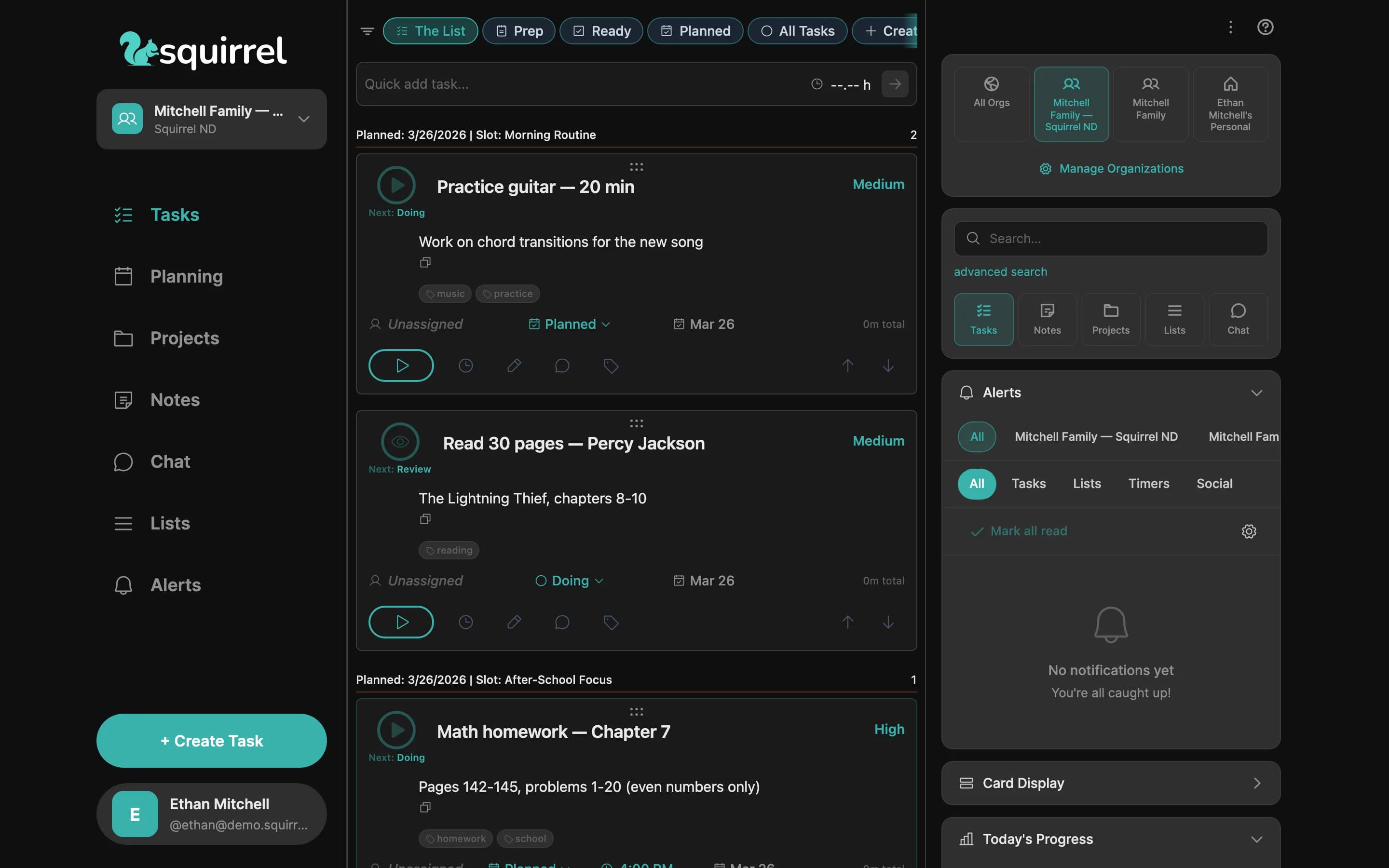Image resolution: width=1389 pixels, height=868 pixels.
Task: Copy description of Math homework task
Action: [425, 807]
